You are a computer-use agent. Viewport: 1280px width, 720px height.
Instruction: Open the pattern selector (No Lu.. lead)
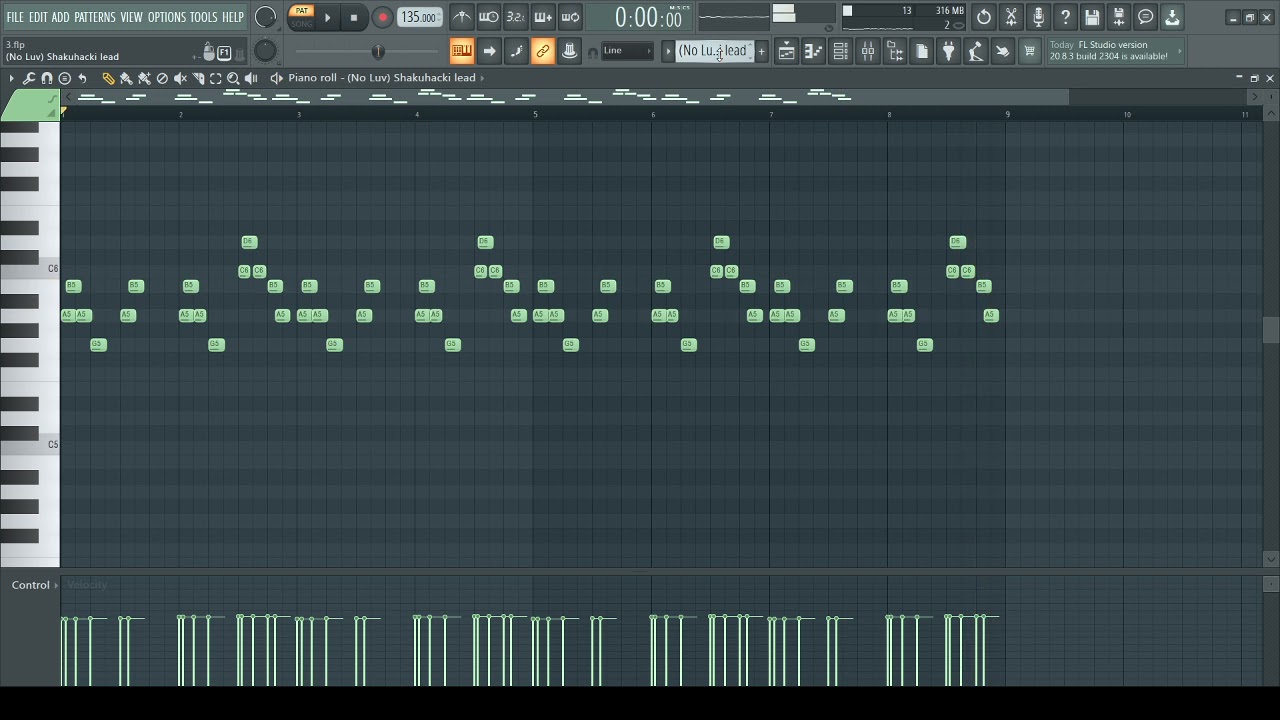tap(713, 51)
